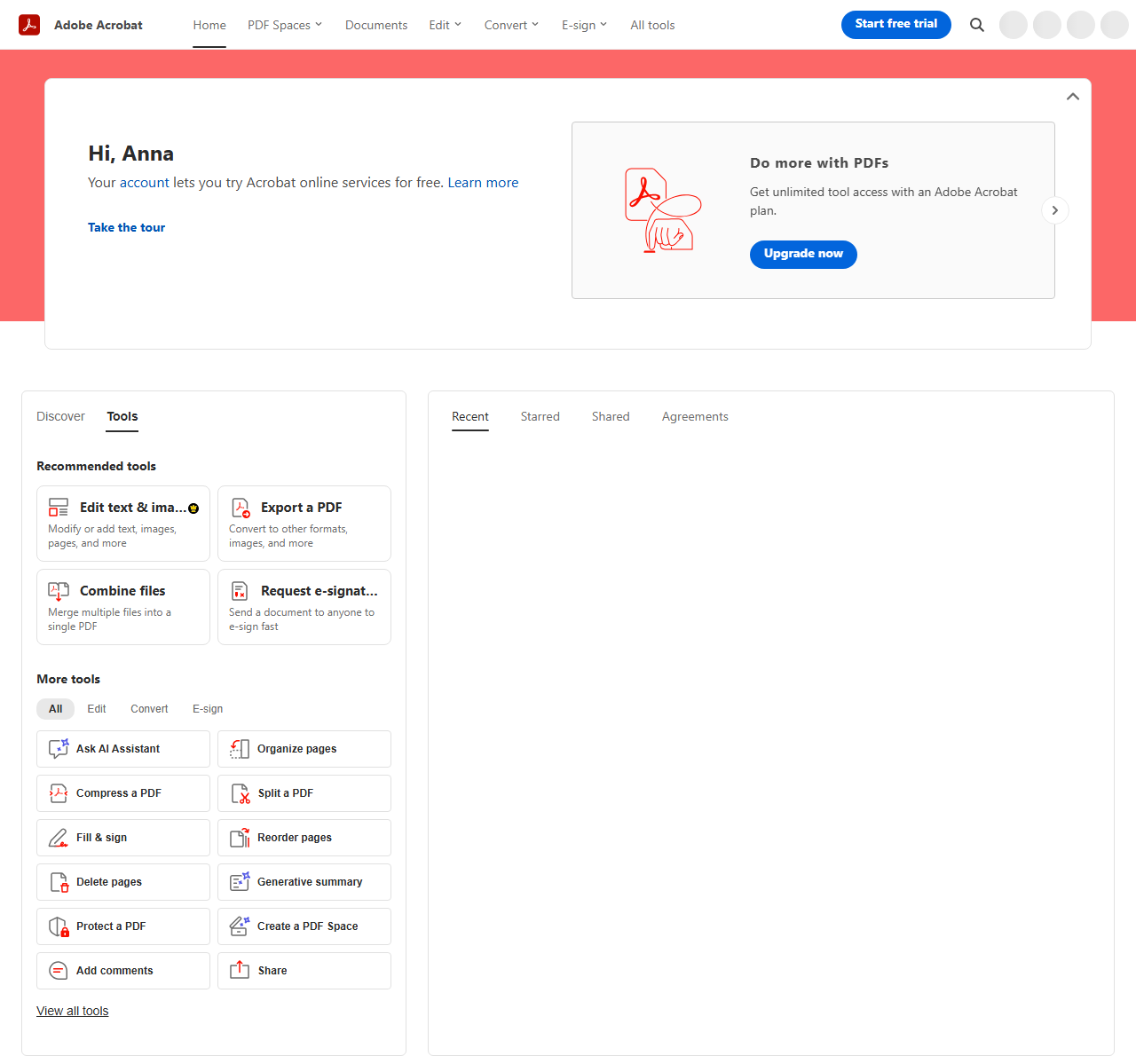The height and width of the screenshot is (1064, 1136).
Task: Click the Reorder pages icon
Action: [x=240, y=838]
